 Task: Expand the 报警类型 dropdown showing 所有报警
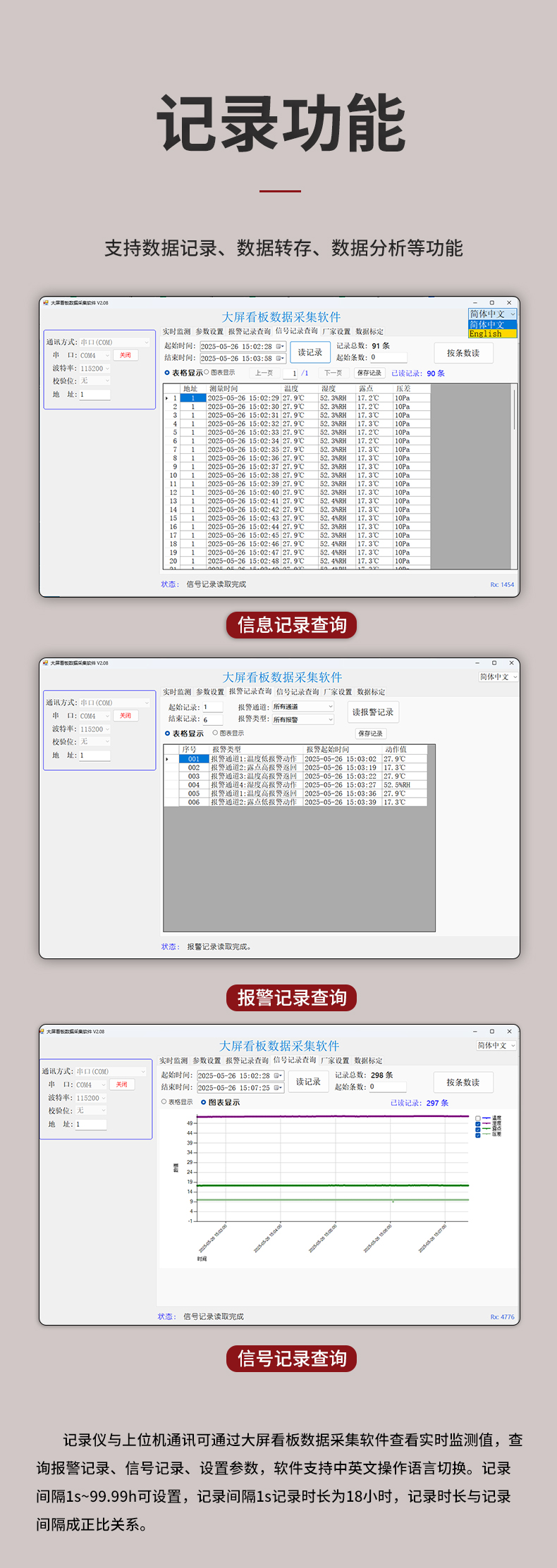tap(329, 719)
